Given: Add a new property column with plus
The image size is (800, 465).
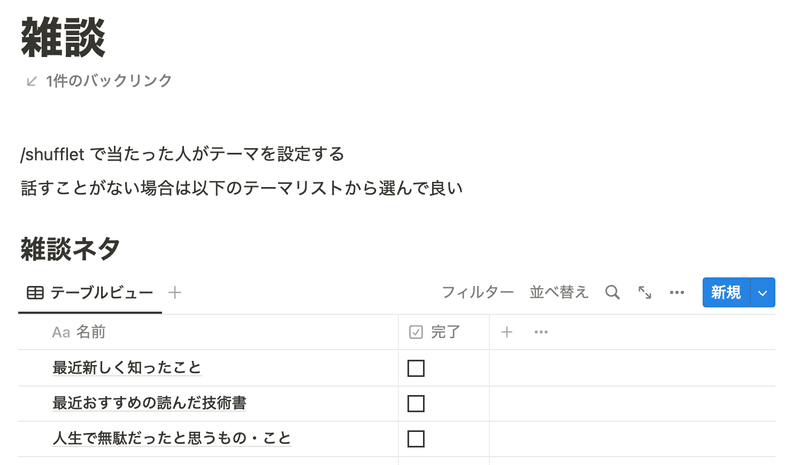Looking at the screenshot, I should pos(507,332).
